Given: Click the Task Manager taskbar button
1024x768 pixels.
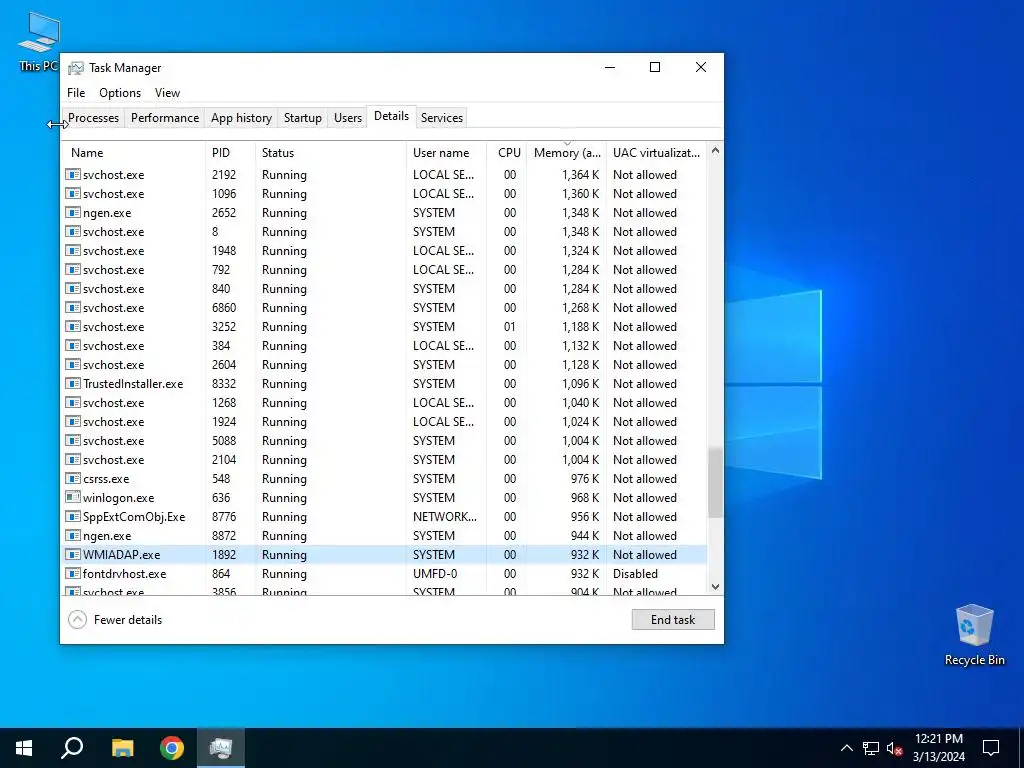Looking at the screenshot, I should click(x=221, y=748).
